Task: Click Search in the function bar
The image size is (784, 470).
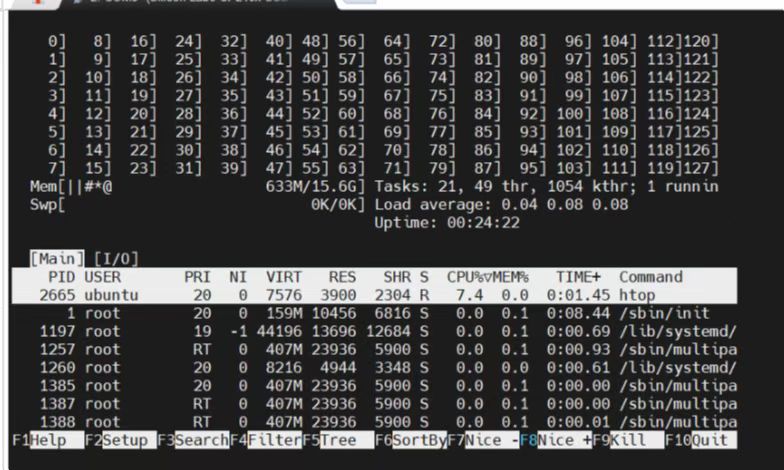Action: 202,440
